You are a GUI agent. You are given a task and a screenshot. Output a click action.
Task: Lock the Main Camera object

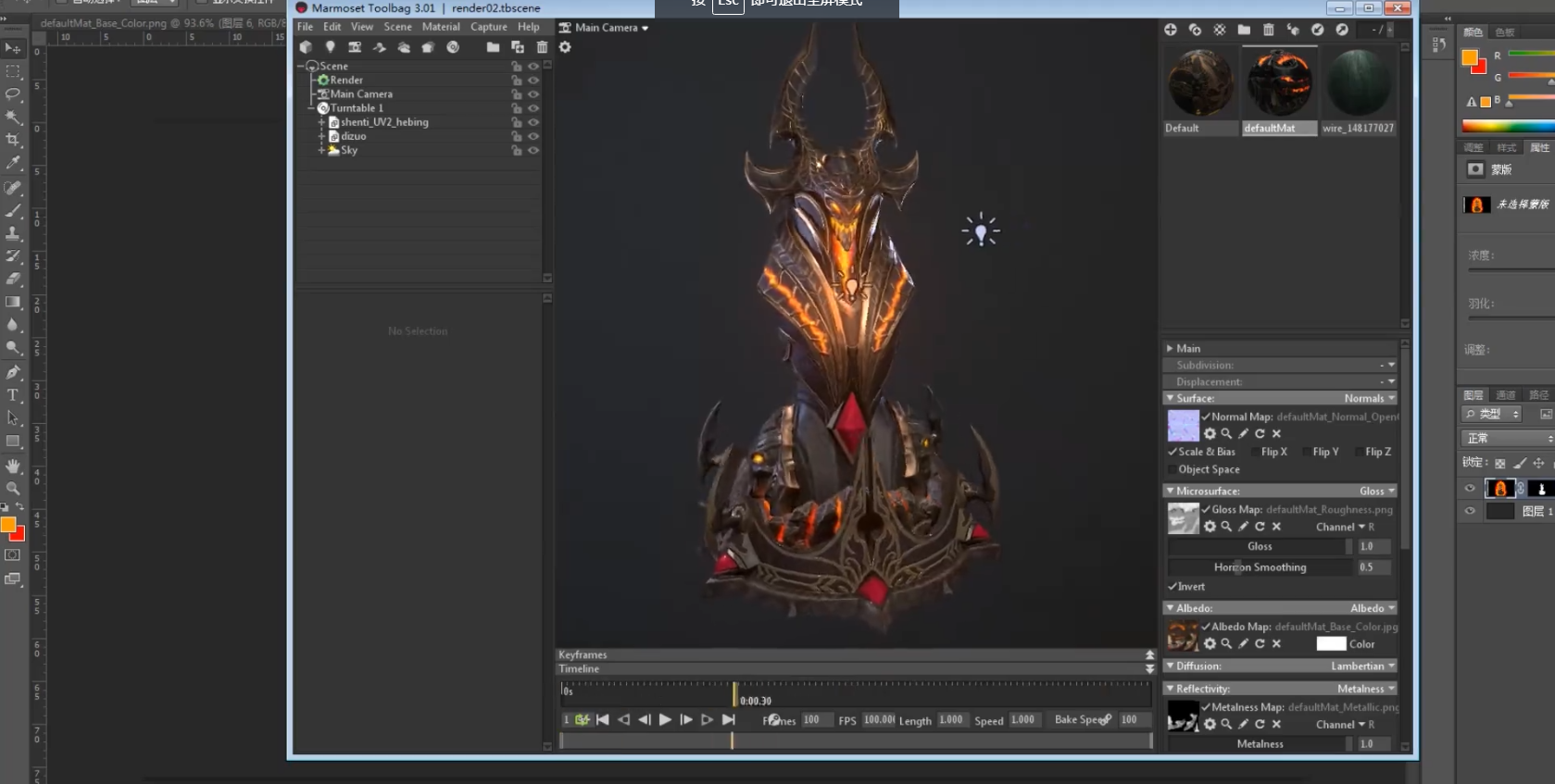click(517, 94)
